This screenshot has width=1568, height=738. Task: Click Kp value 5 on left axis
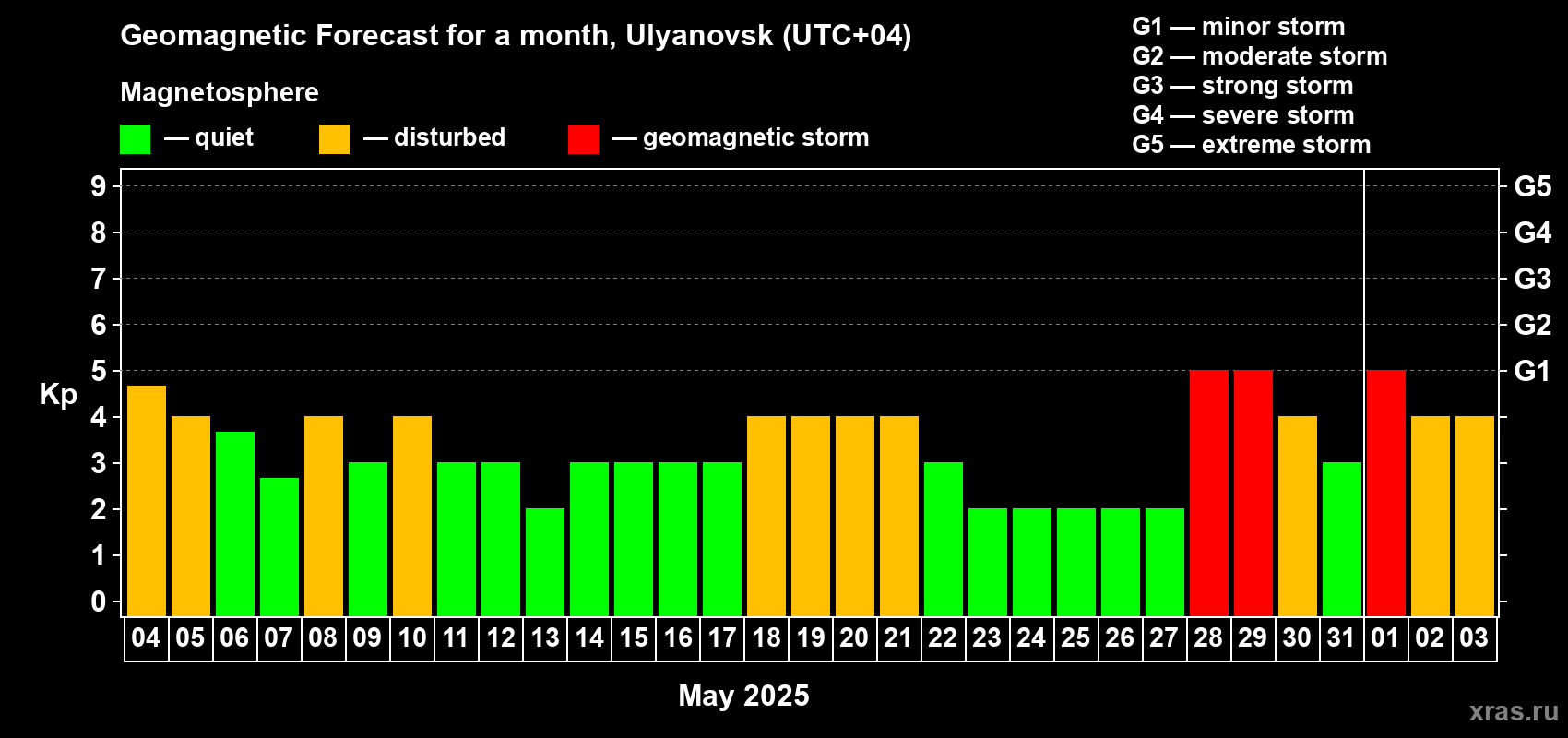pyautogui.click(x=99, y=371)
